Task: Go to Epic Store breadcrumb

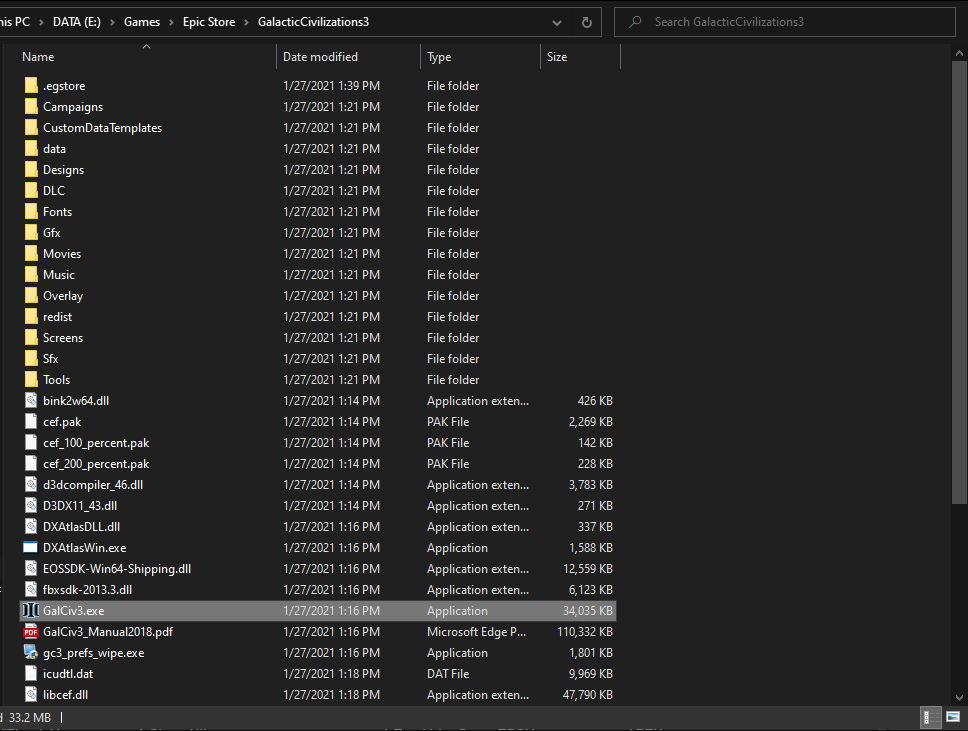Action: [209, 22]
